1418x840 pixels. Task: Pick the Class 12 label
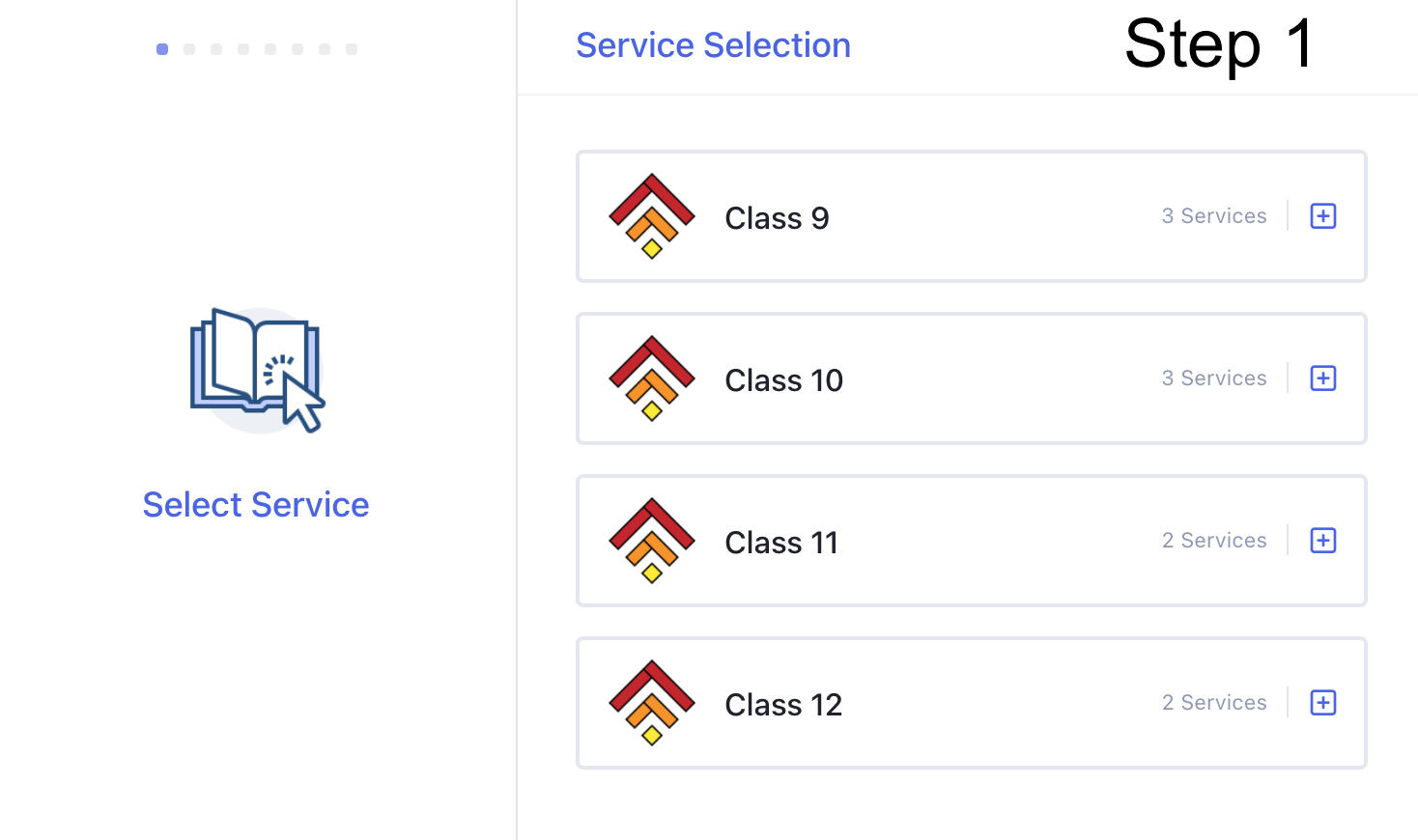(783, 705)
